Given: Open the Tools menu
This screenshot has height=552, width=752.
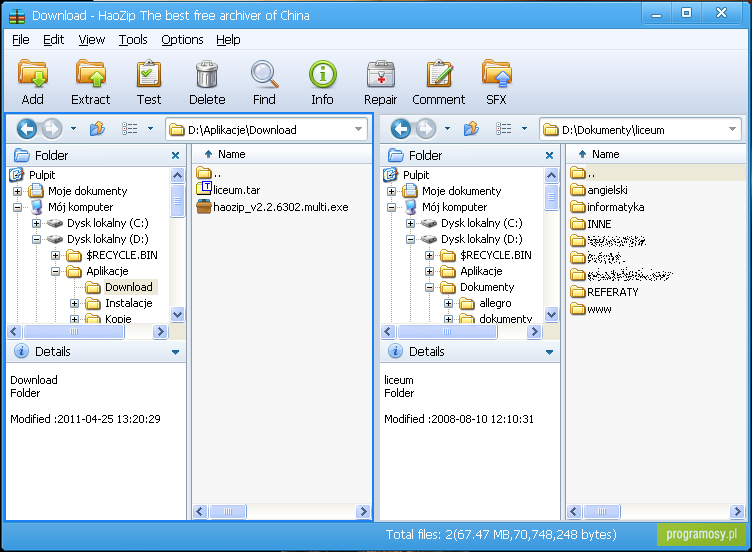Looking at the screenshot, I should point(133,40).
